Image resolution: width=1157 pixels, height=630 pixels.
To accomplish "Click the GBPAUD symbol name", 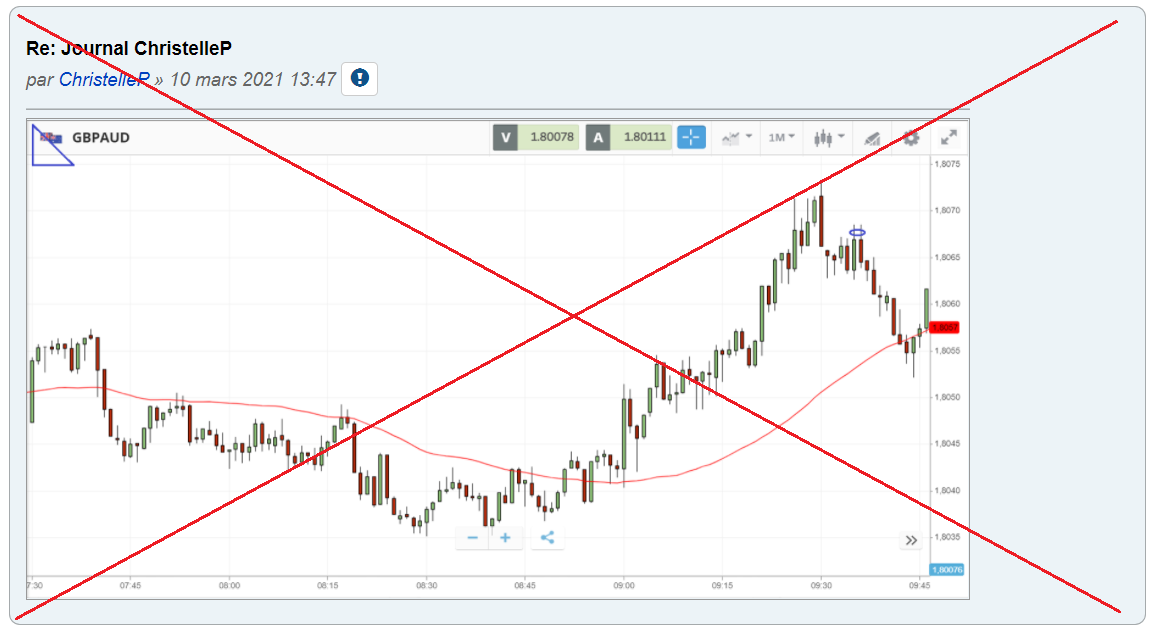I will 100,138.
